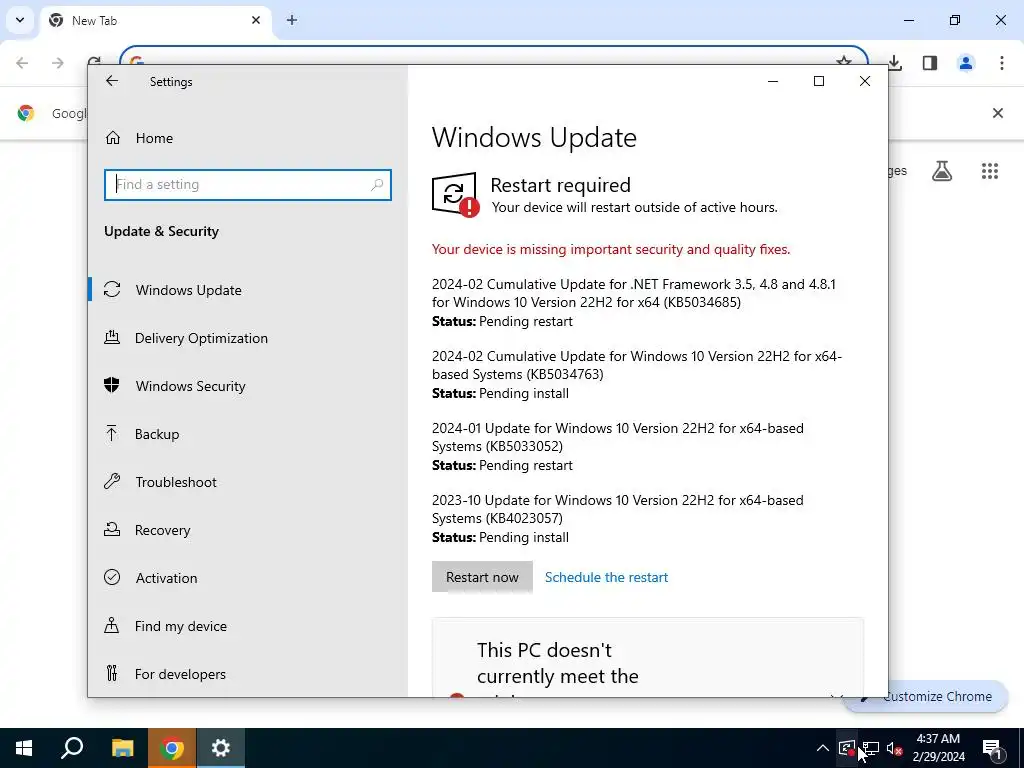Click the For developers tools icon
The width and height of the screenshot is (1024, 768).
(112, 673)
